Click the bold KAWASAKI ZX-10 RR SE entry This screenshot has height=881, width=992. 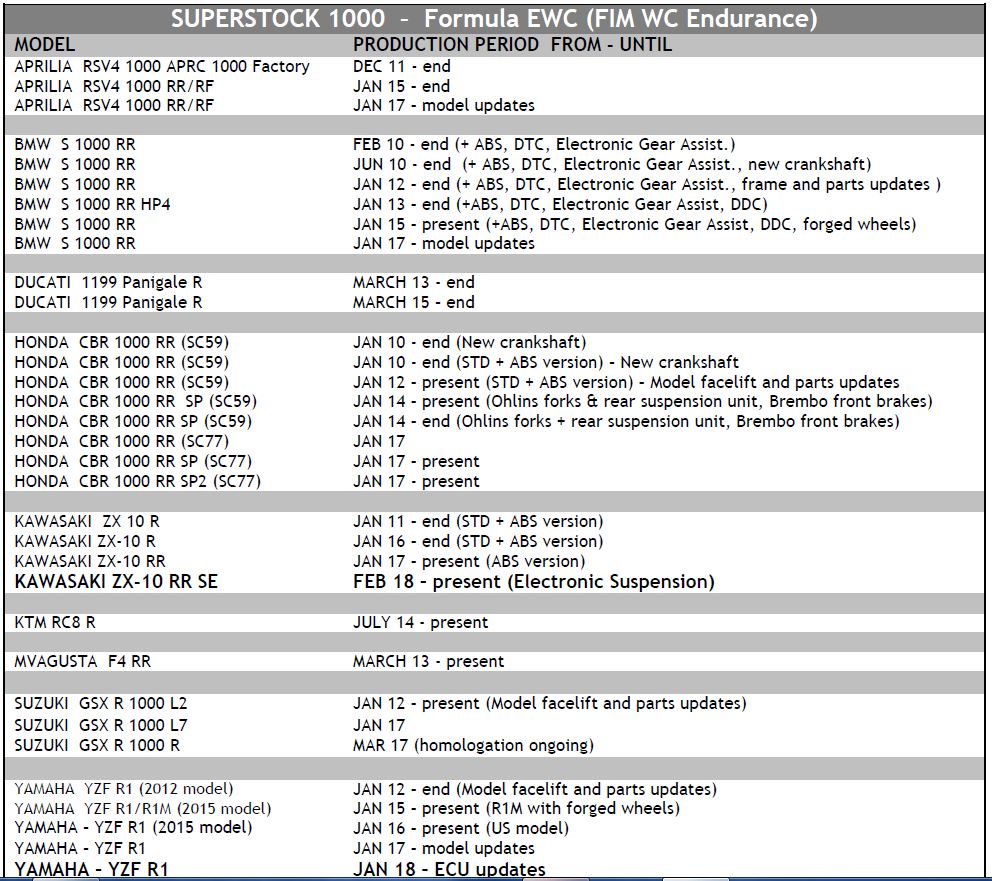coord(116,582)
